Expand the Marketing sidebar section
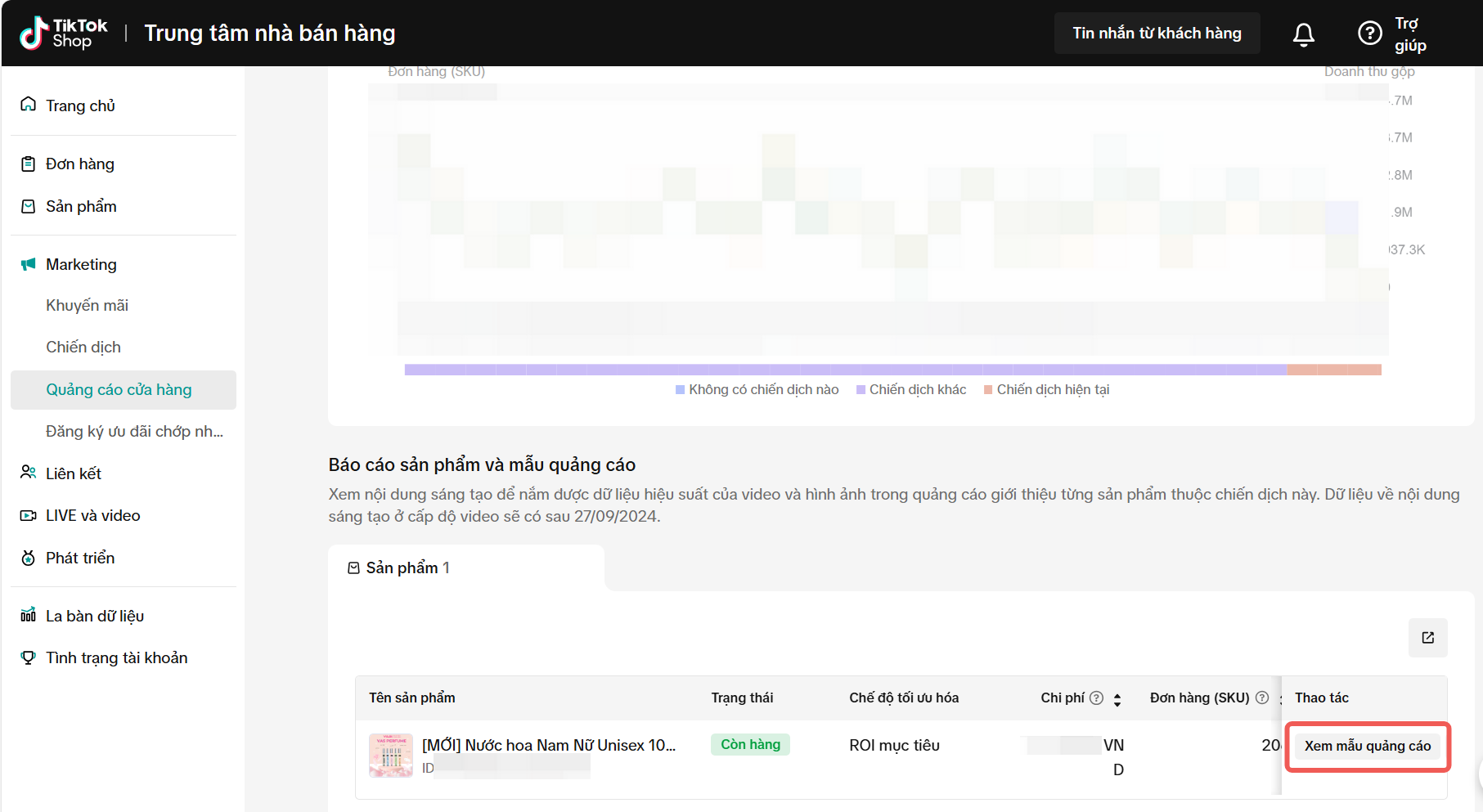Image resolution: width=1483 pixels, height=812 pixels. click(81, 264)
